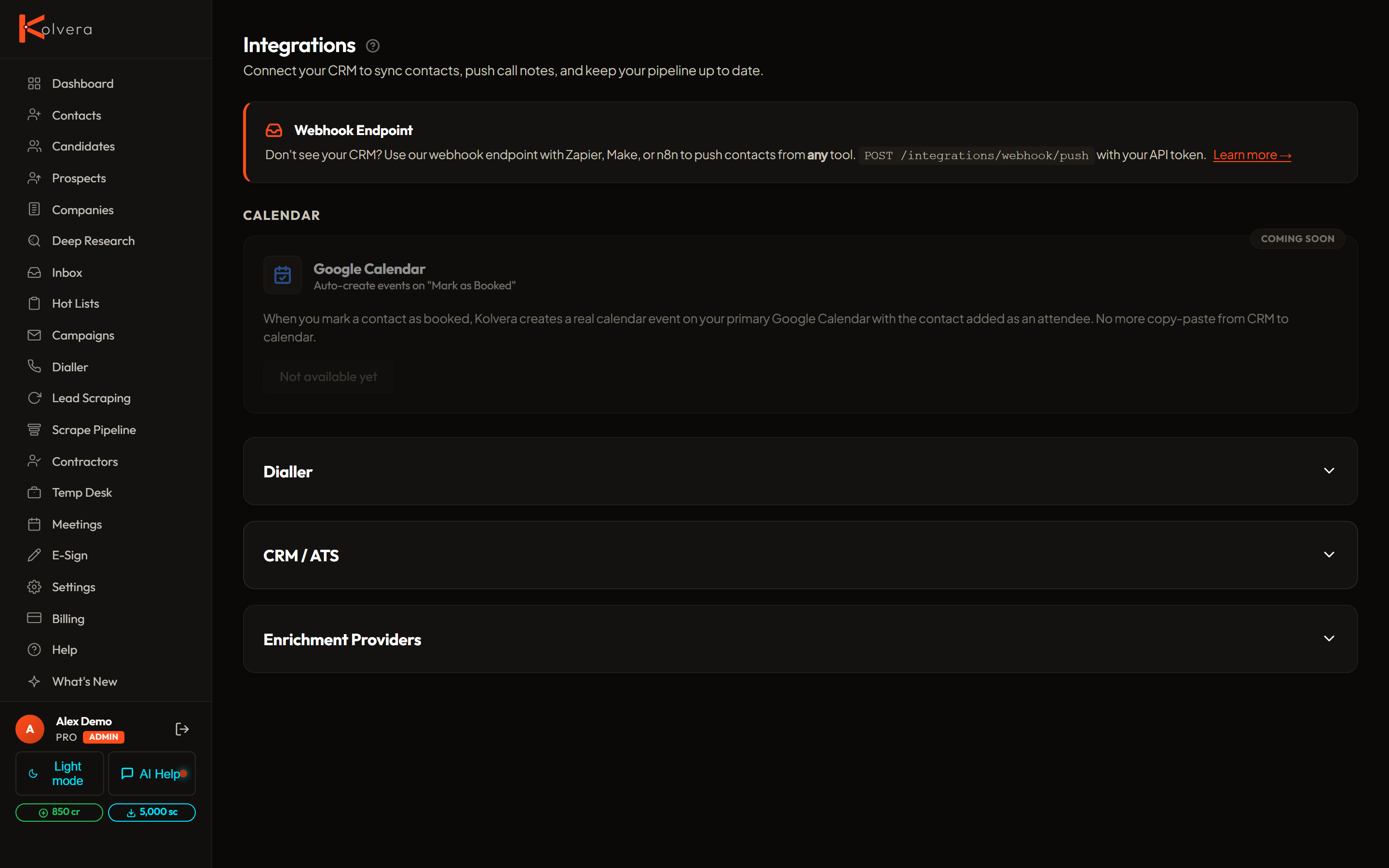
Task: Go to Contacts in the sidebar
Action: pyautogui.click(x=76, y=115)
